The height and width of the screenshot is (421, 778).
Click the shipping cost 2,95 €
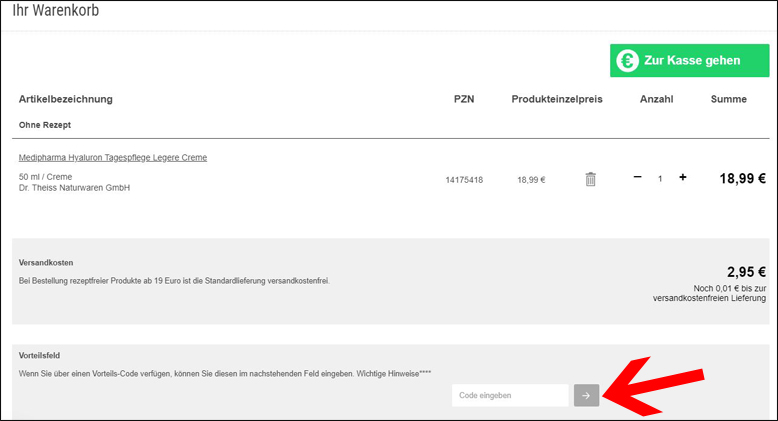(x=746, y=272)
